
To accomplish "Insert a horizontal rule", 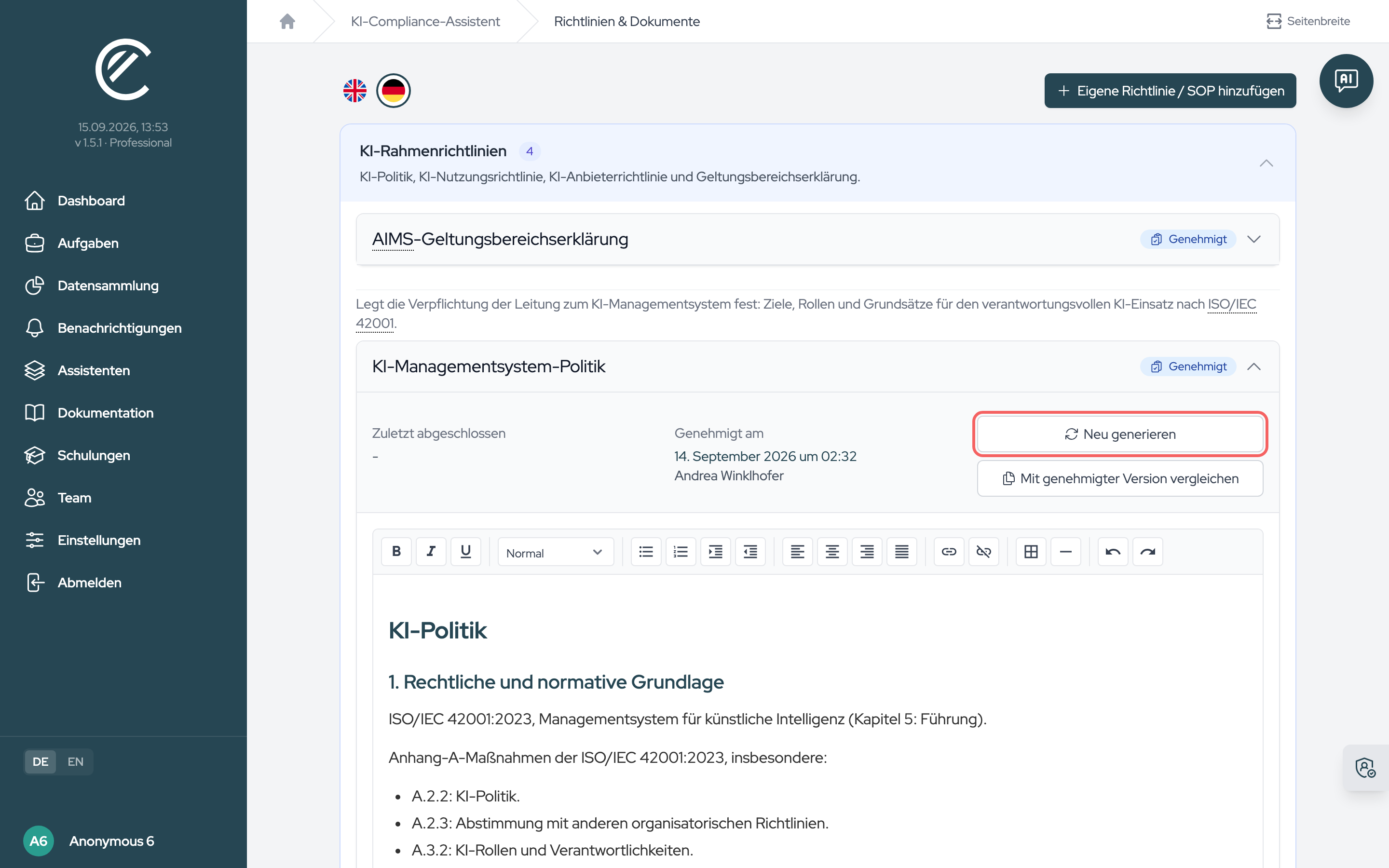I will point(1066,552).
